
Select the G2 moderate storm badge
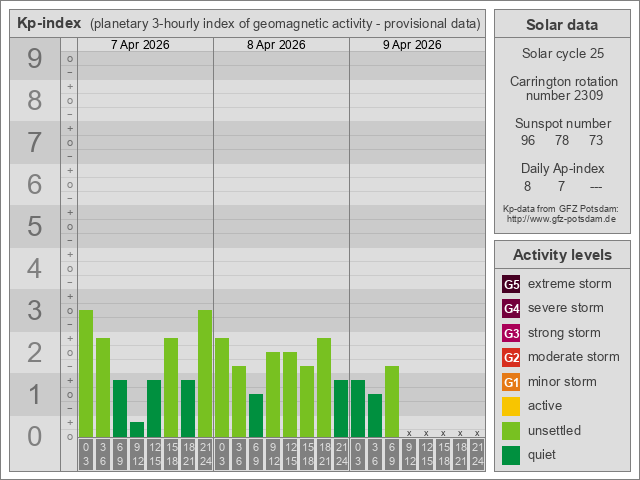pos(511,357)
